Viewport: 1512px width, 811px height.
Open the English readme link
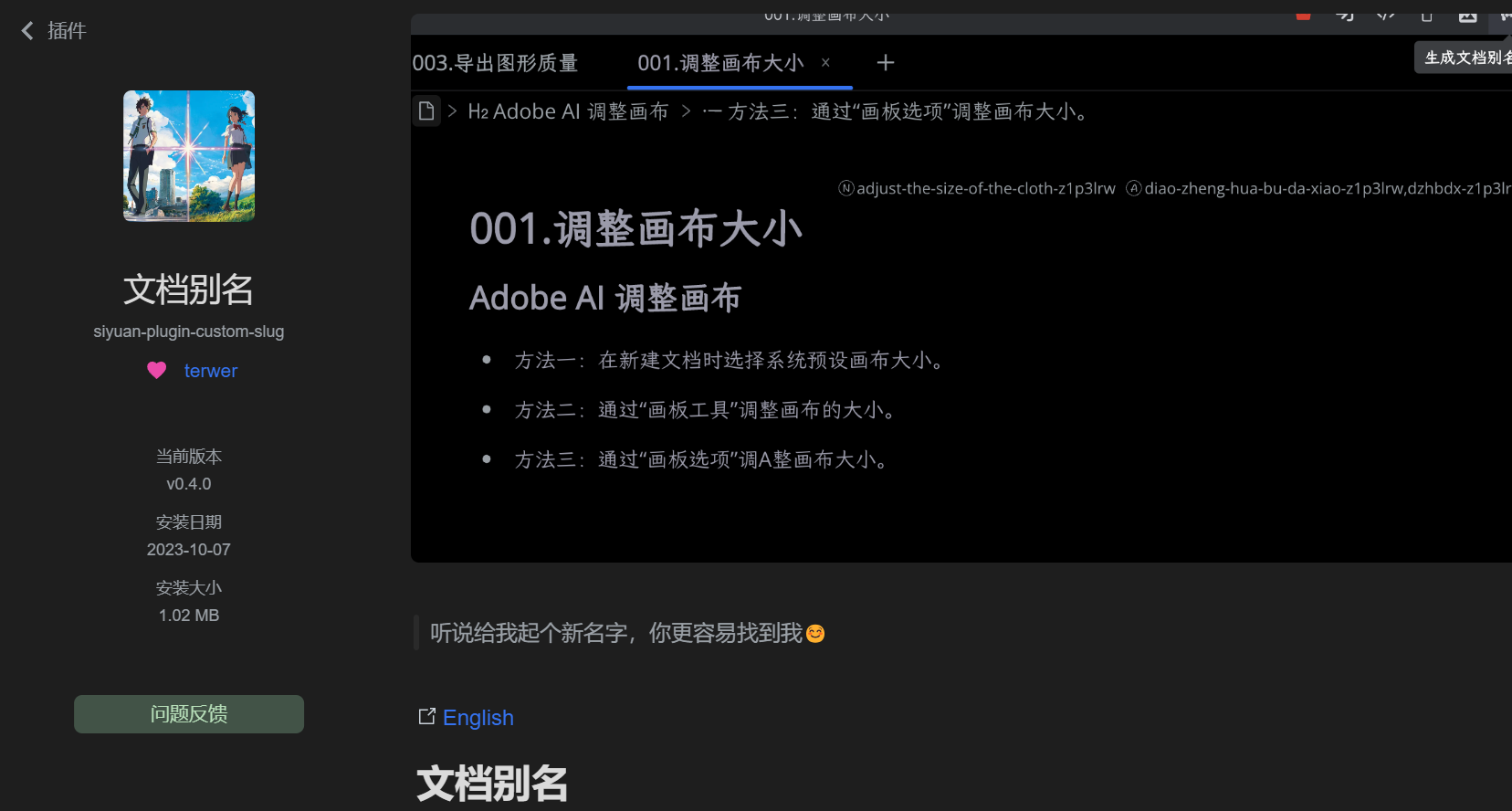click(x=478, y=718)
